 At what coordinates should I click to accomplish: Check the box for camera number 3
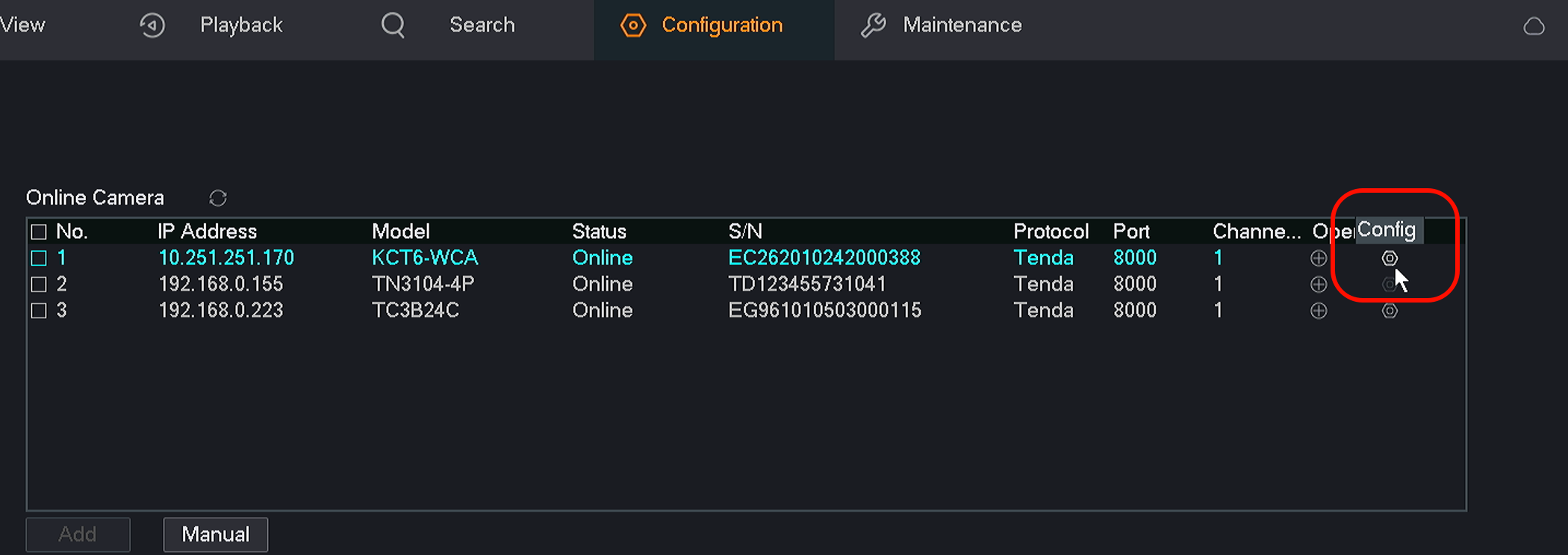tap(39, 311)
